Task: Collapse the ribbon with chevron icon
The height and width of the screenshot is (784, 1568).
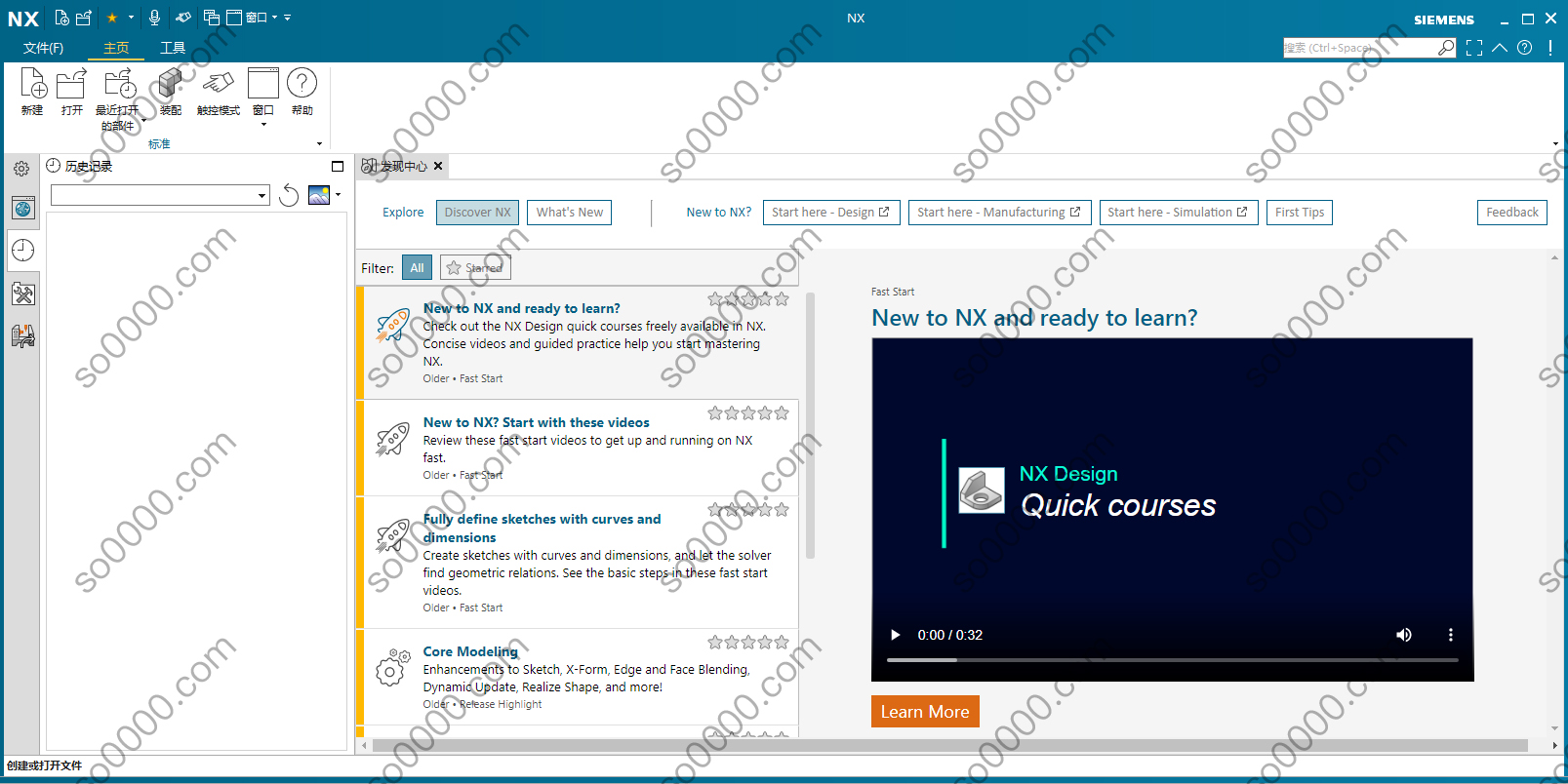Action: (1500, 48)
